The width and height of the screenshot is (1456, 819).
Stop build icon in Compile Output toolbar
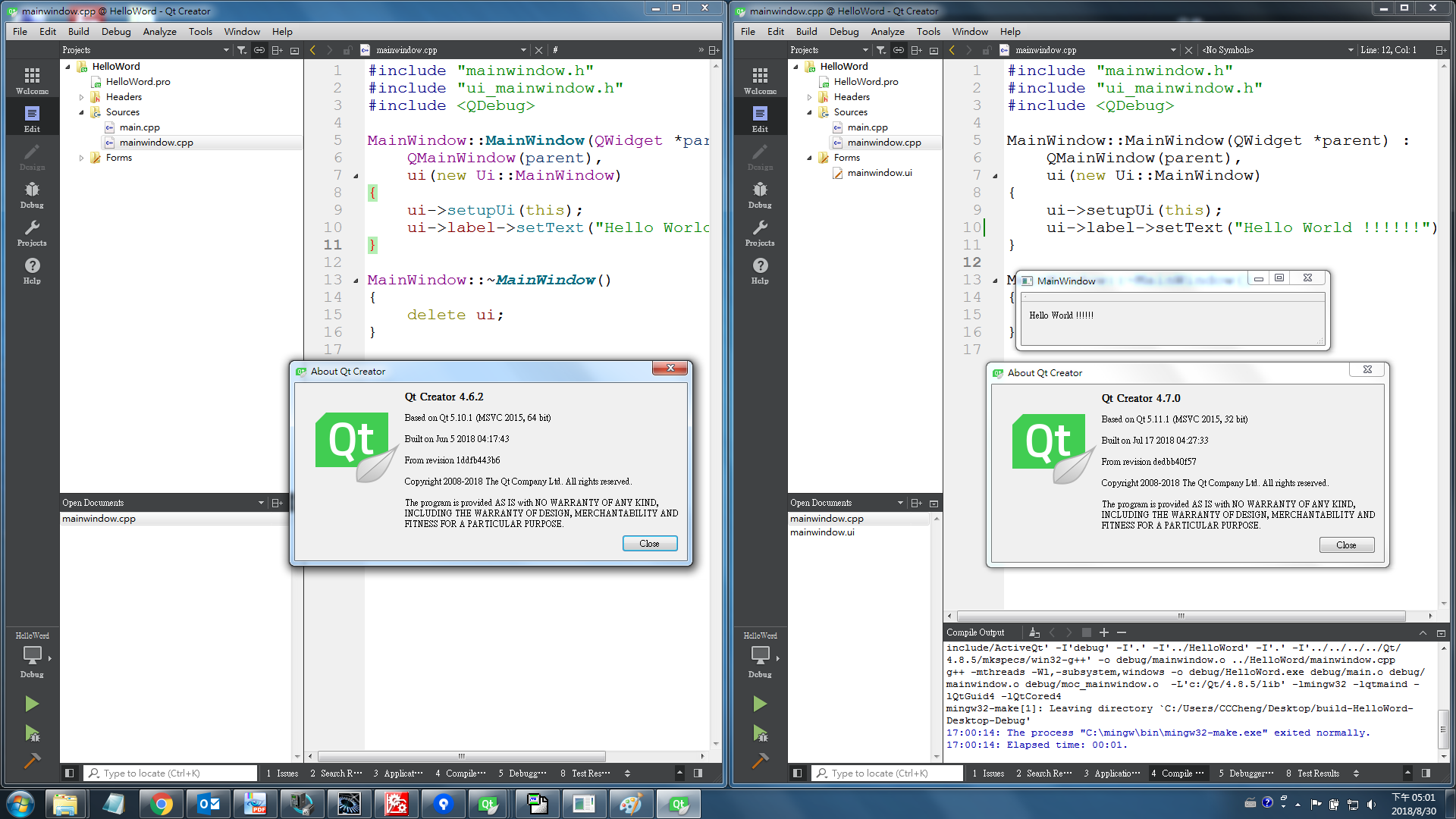click(1086, 632)
